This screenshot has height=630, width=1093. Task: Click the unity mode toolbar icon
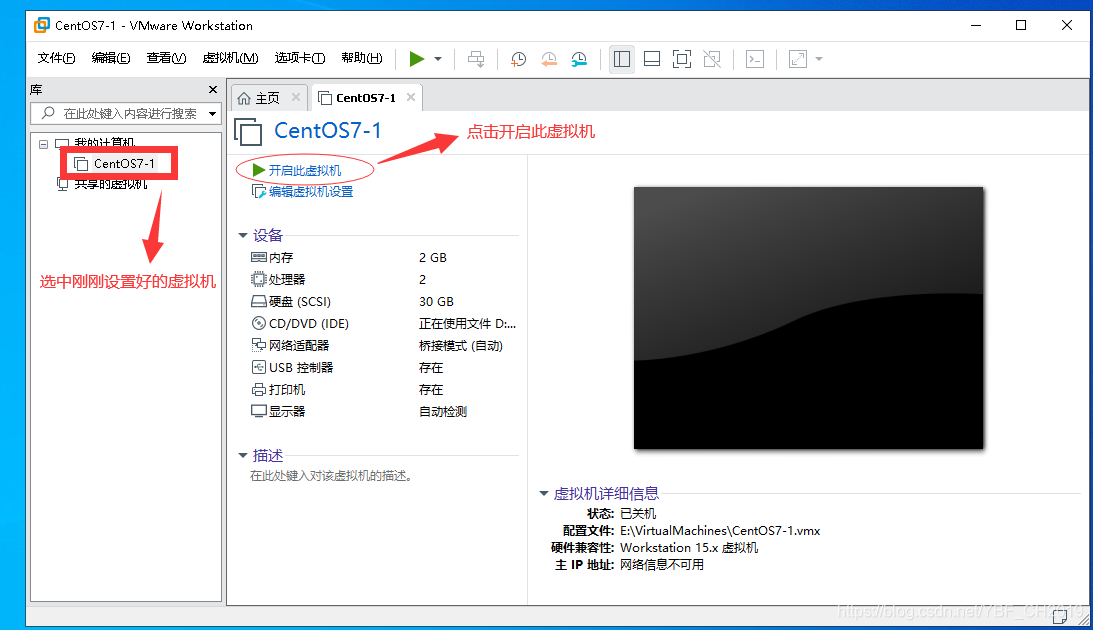[x=712, y=59]
